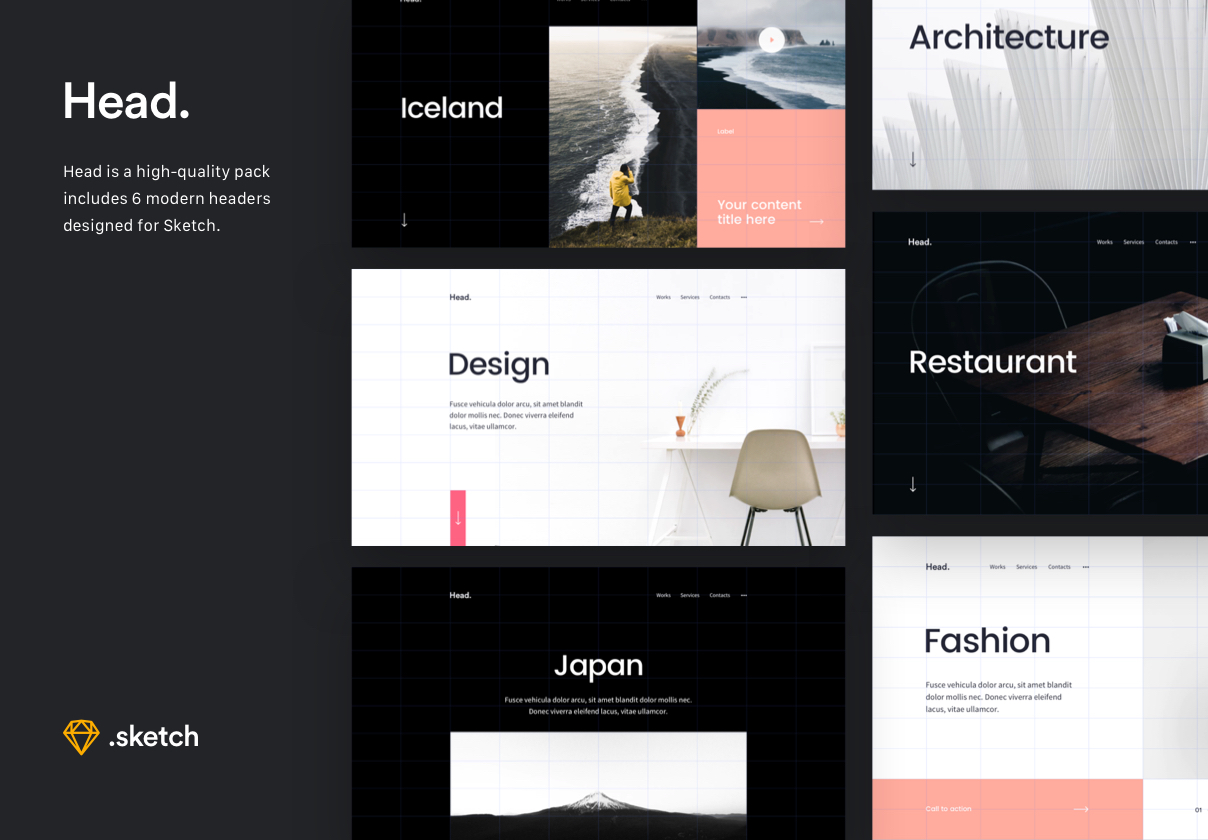Click the aerial beach photo with yellow jacket
1208x840 pixels.
point(623,137)
